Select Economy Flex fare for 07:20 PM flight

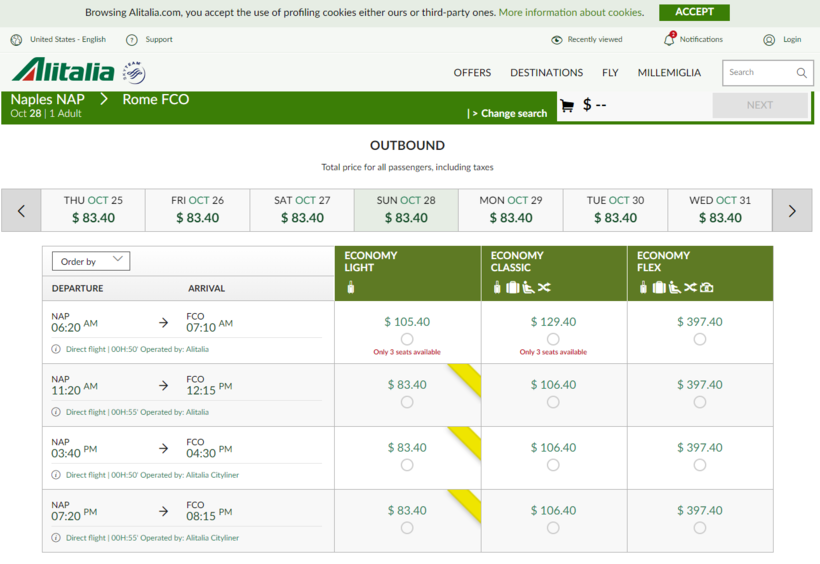[x=699, y=528]
